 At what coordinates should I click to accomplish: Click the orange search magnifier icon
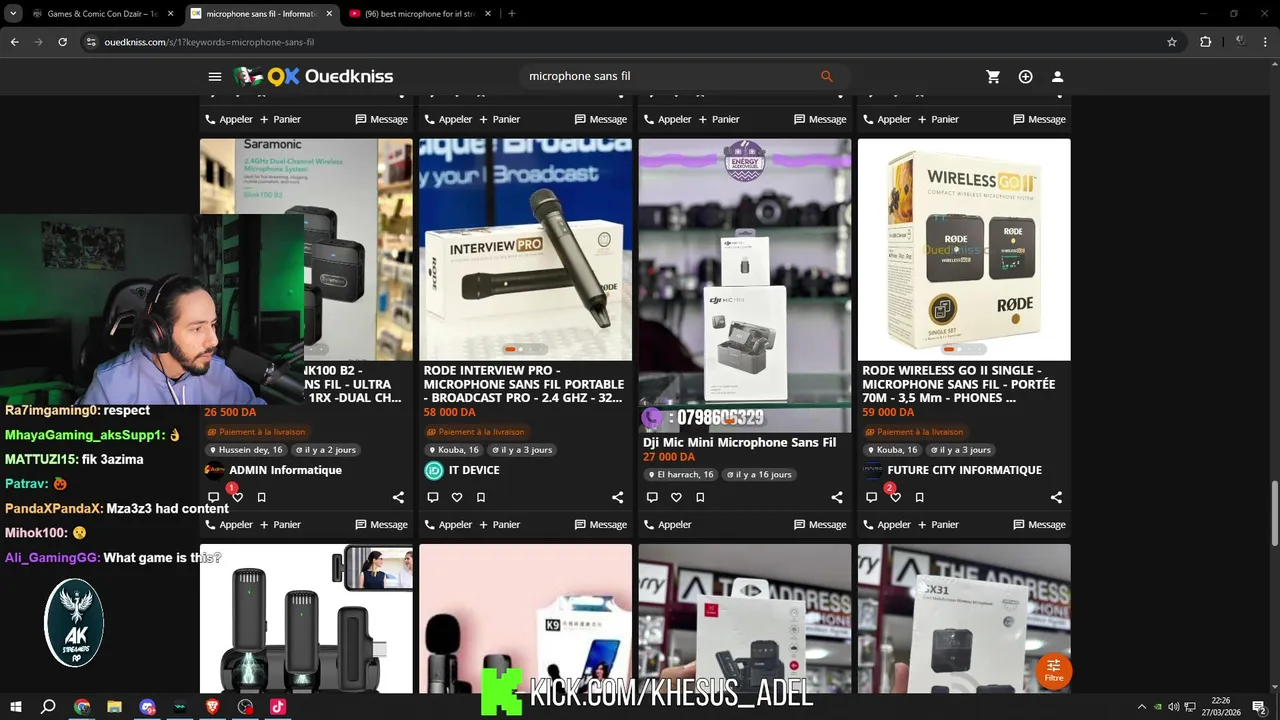tap(827, 76)
